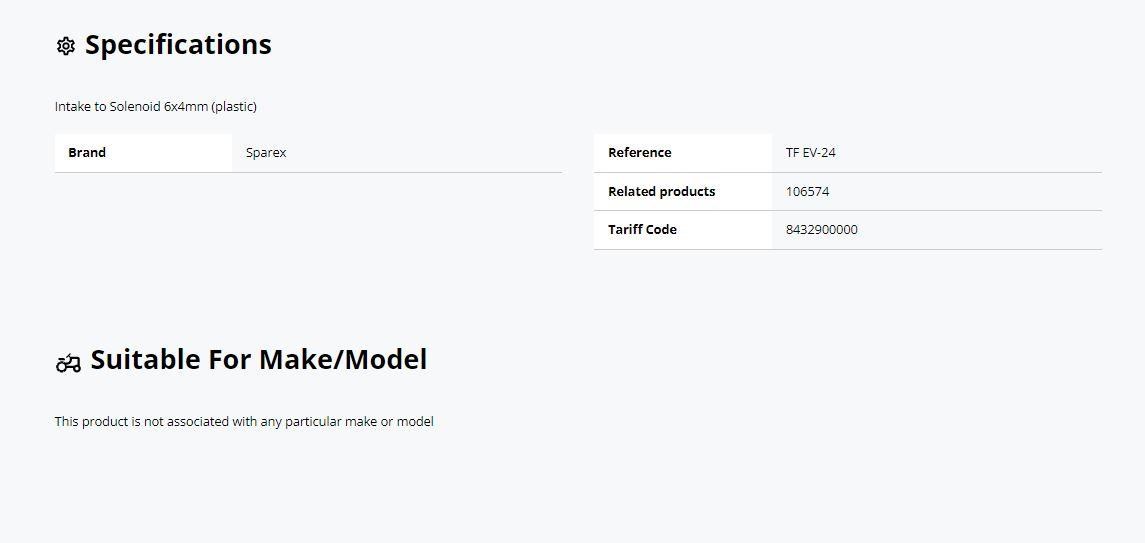Click the Tariff Code label cell
The image size is (1145, 543).
coord(683,230)
